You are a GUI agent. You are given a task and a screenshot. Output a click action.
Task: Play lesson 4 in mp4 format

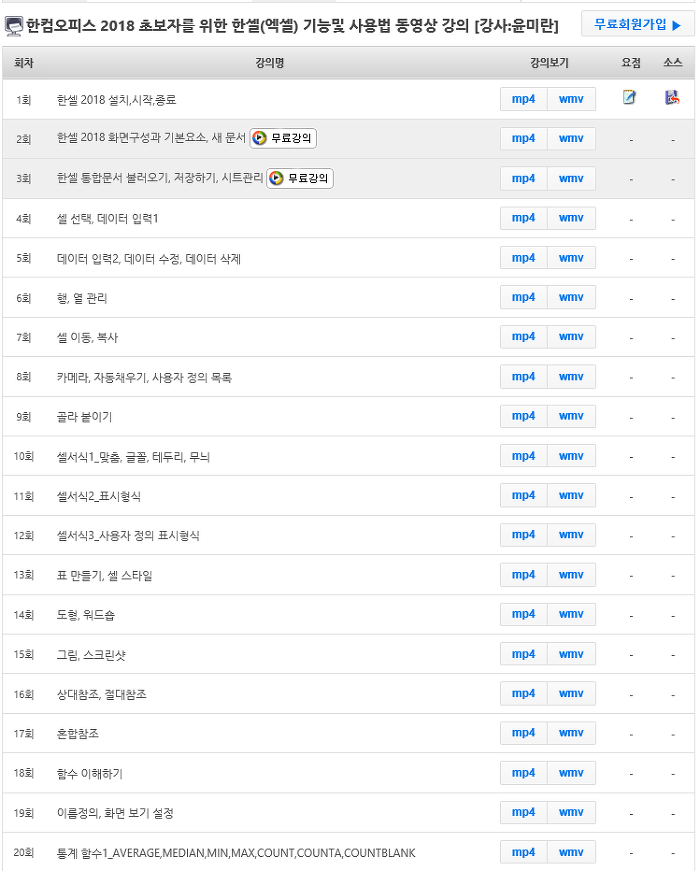(523, 218)
